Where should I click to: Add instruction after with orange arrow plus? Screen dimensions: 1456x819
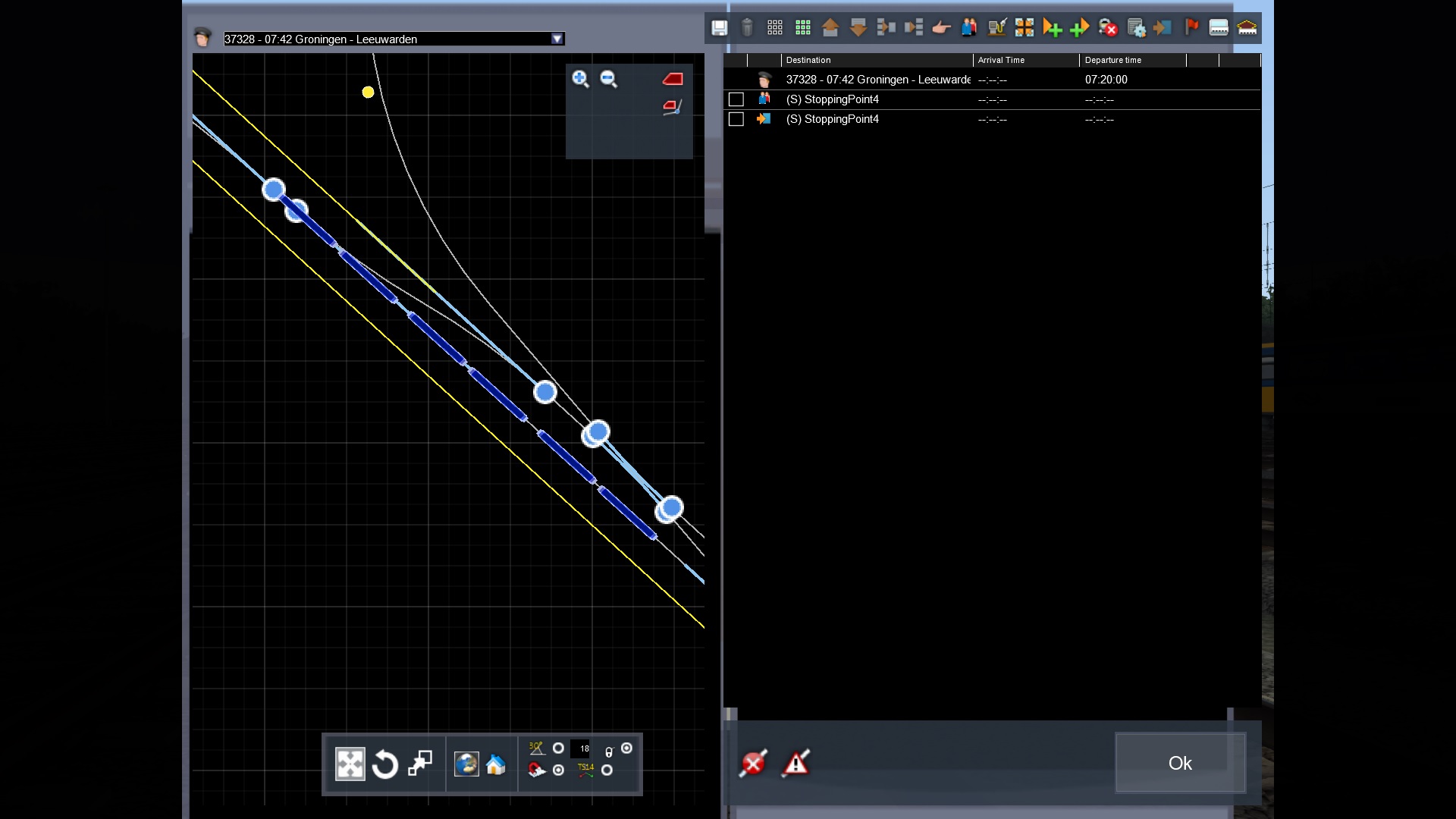(x=1053, y=28)
